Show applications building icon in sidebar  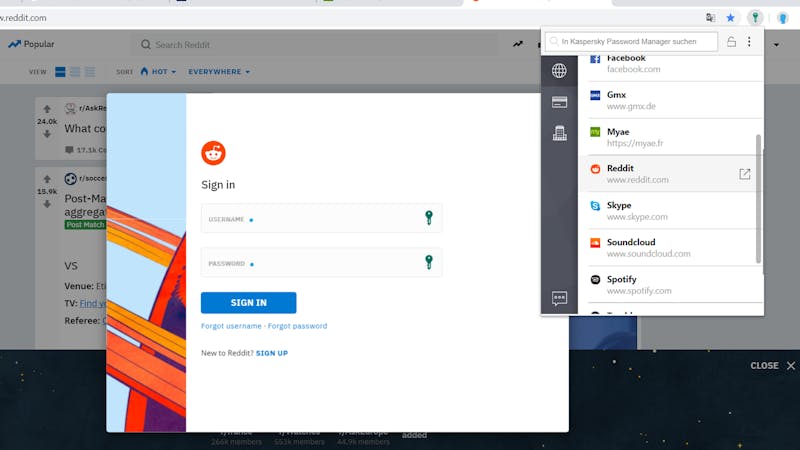click(x=559, y=133)
